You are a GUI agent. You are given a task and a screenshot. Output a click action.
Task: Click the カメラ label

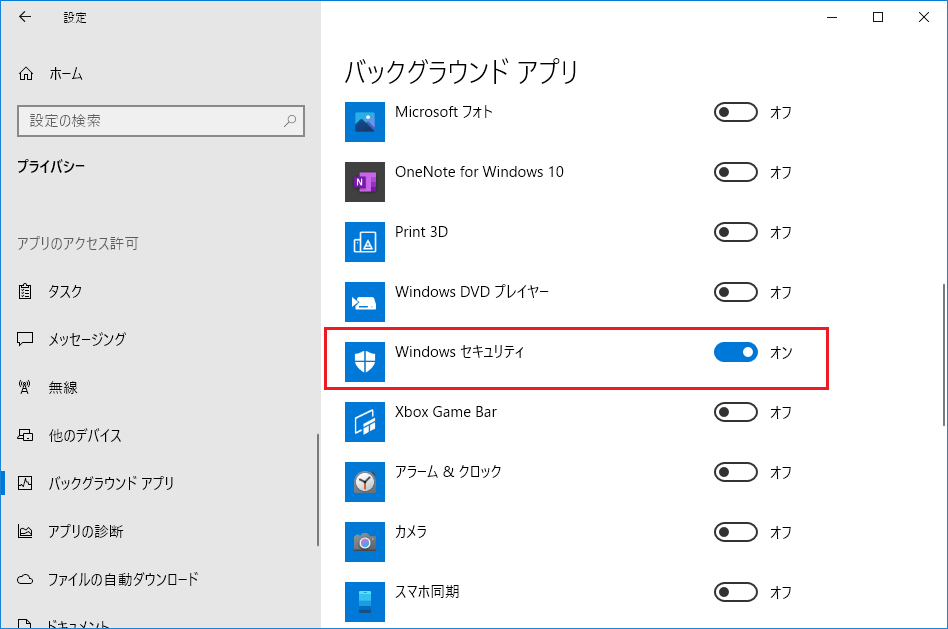tap(411, 531)
